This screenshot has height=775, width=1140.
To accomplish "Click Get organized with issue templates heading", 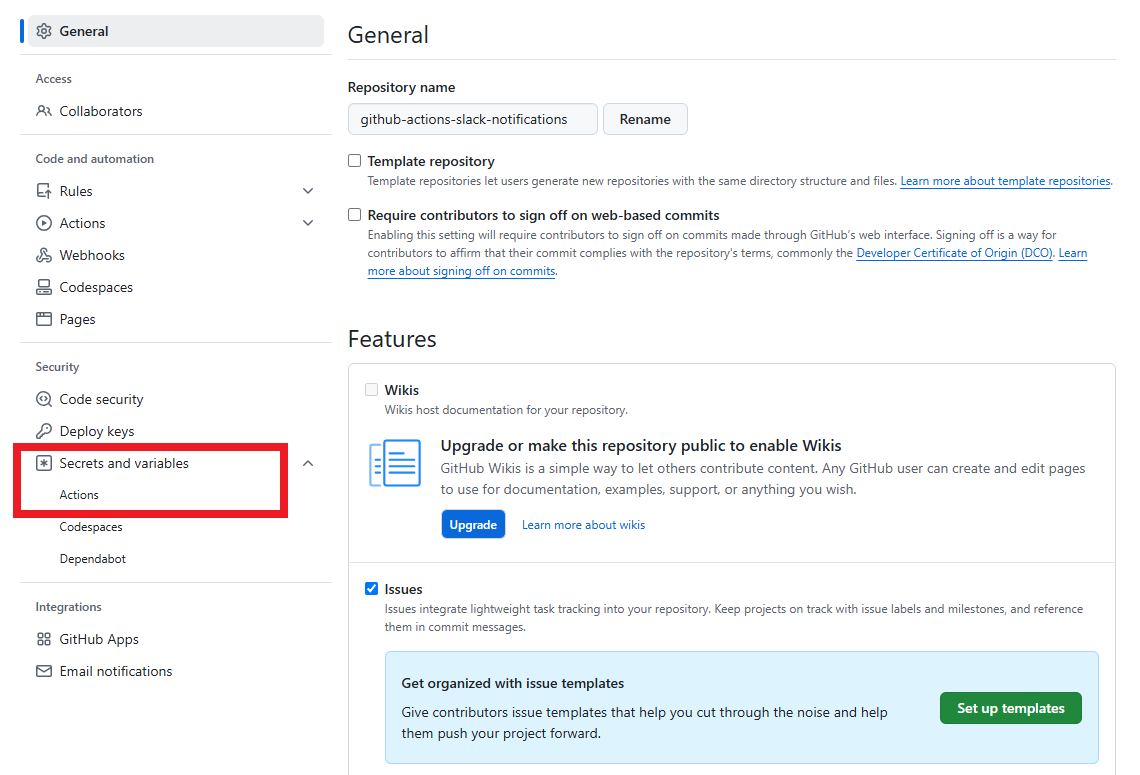I will pos(513,683).
